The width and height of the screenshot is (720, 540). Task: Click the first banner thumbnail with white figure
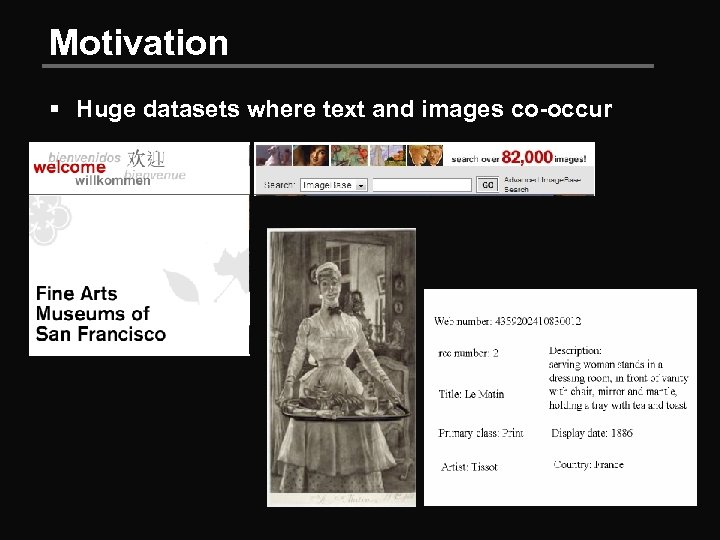click(x=274, y=155)
